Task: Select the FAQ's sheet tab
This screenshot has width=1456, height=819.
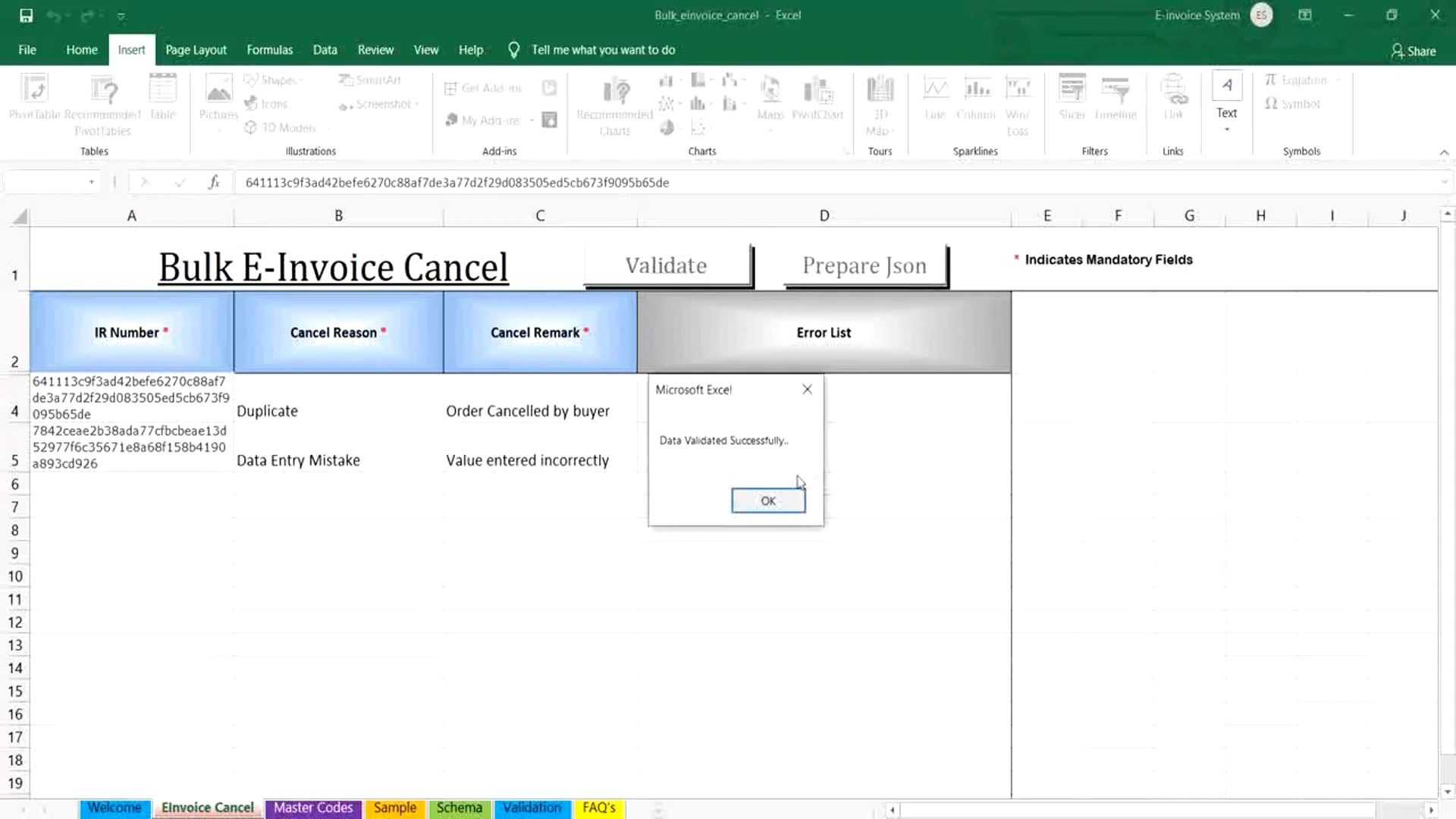Action: (599, 808)
